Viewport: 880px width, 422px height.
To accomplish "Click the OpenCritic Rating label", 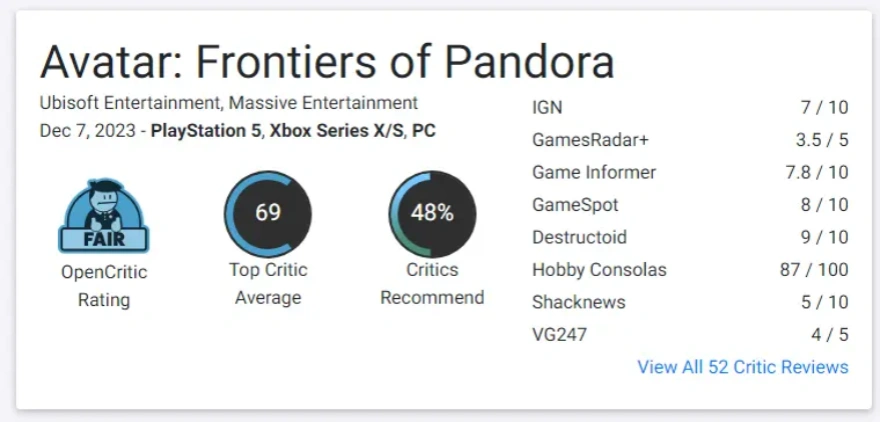I will pyautogui.click(x=104, y=285).
